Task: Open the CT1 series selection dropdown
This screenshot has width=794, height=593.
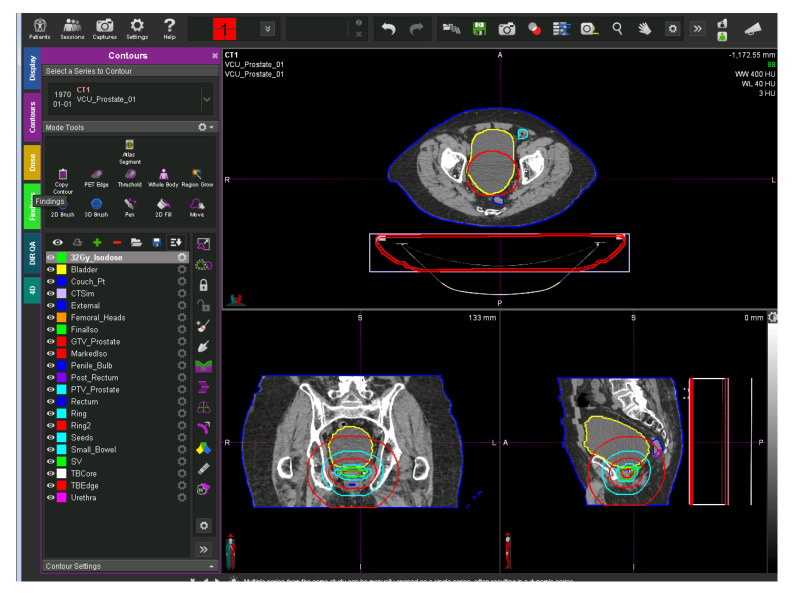Action: click(x=206, y=100)
